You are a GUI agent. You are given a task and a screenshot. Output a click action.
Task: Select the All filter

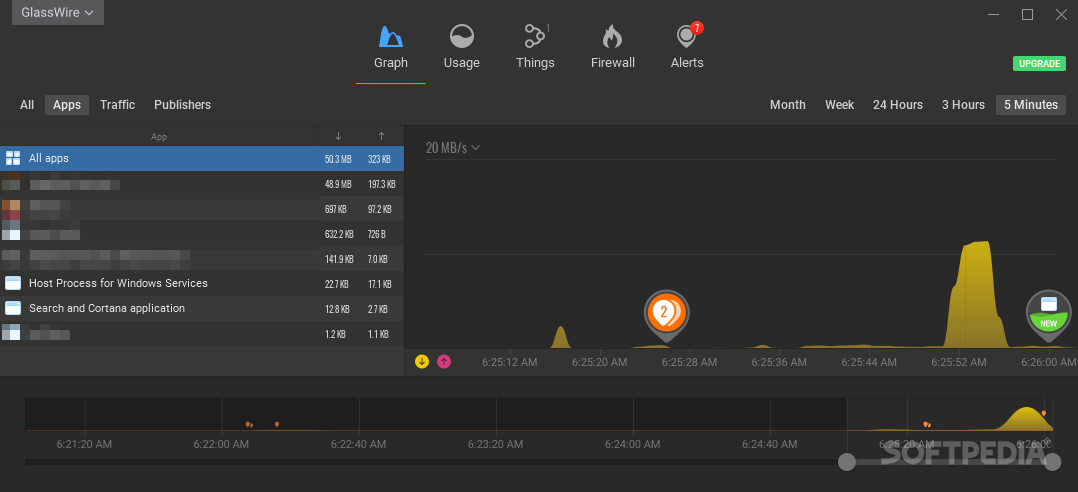click(x=27, y=105)
